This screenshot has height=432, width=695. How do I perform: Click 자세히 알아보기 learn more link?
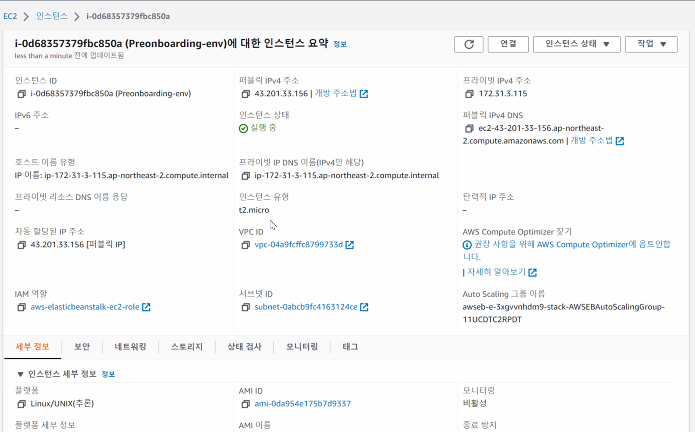(x=496, y=272)
